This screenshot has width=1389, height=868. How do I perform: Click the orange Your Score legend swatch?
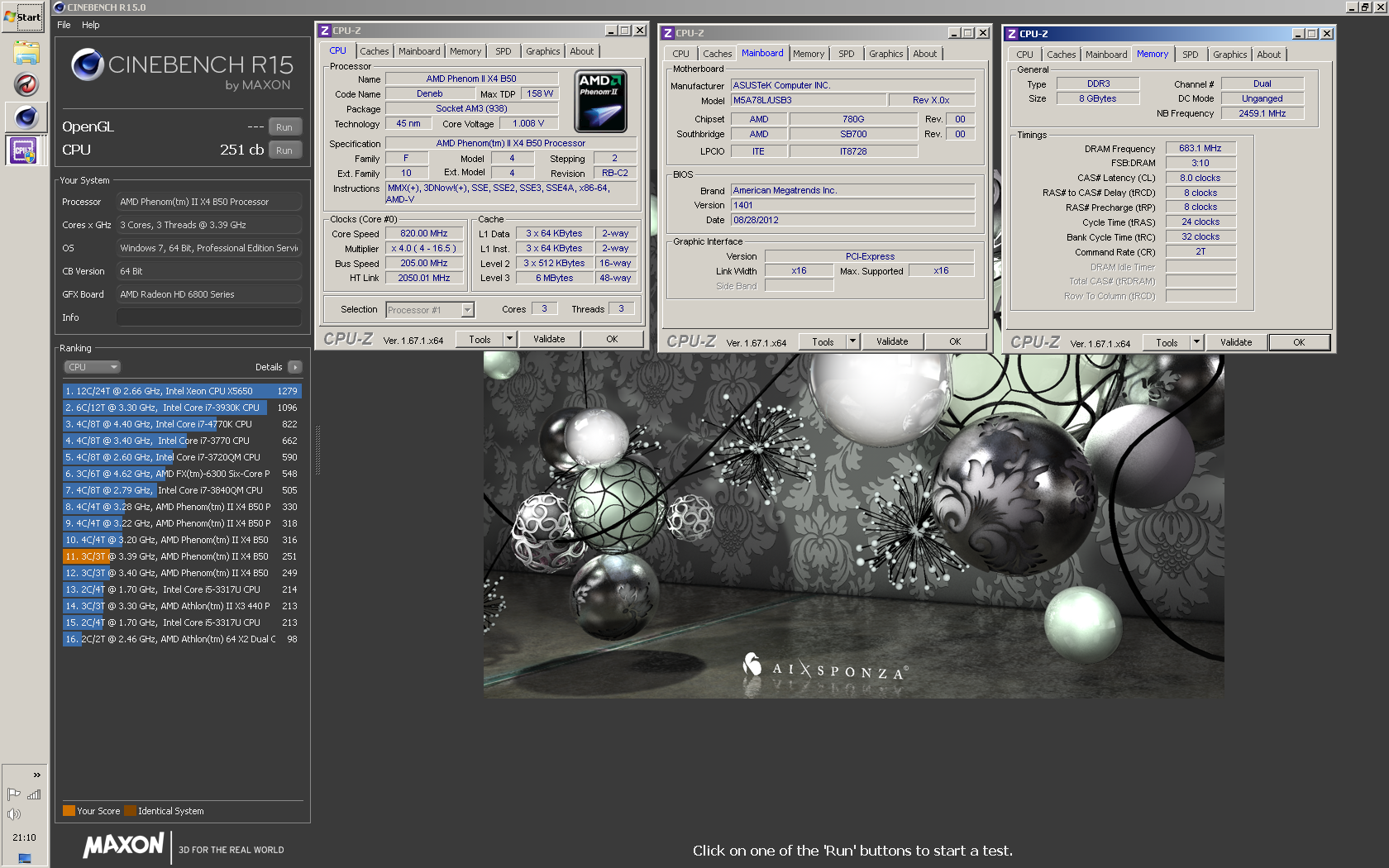[69, 811]
